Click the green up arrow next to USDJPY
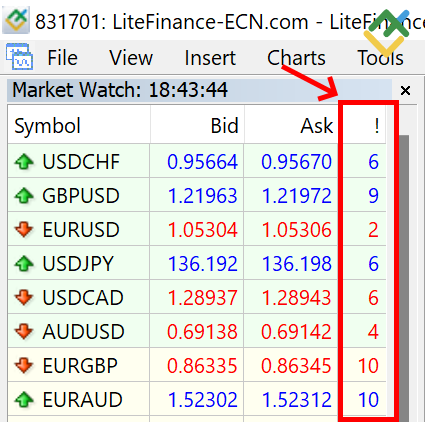 click(x=24, y=264)
